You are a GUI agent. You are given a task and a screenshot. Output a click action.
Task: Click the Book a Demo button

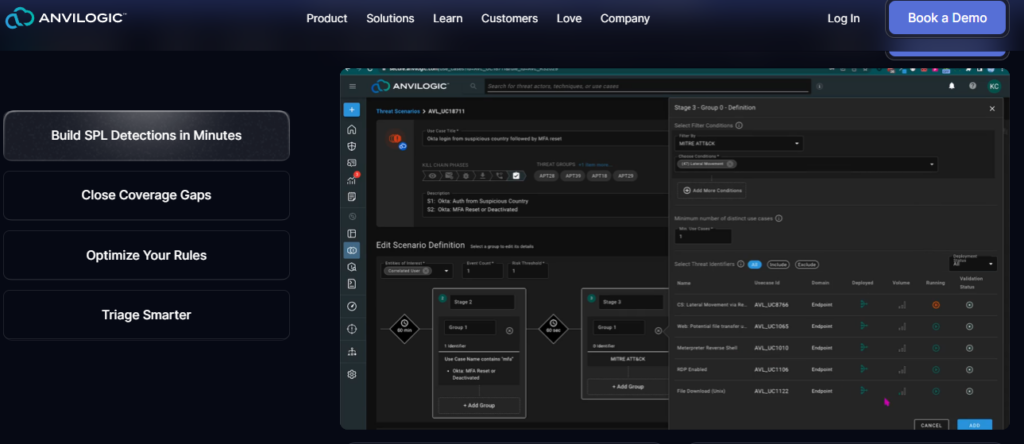947,18
